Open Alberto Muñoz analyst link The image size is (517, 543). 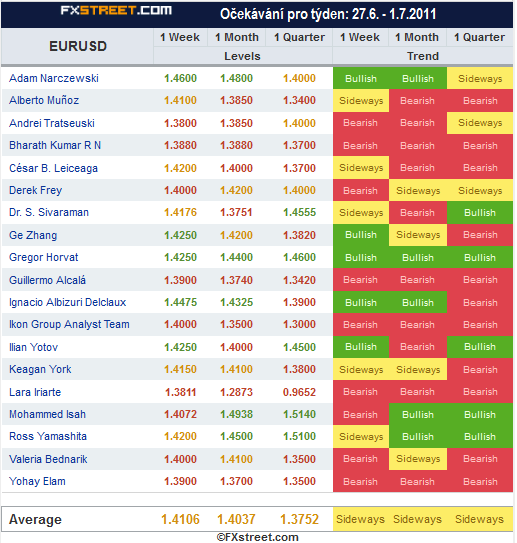click(44, 100)
